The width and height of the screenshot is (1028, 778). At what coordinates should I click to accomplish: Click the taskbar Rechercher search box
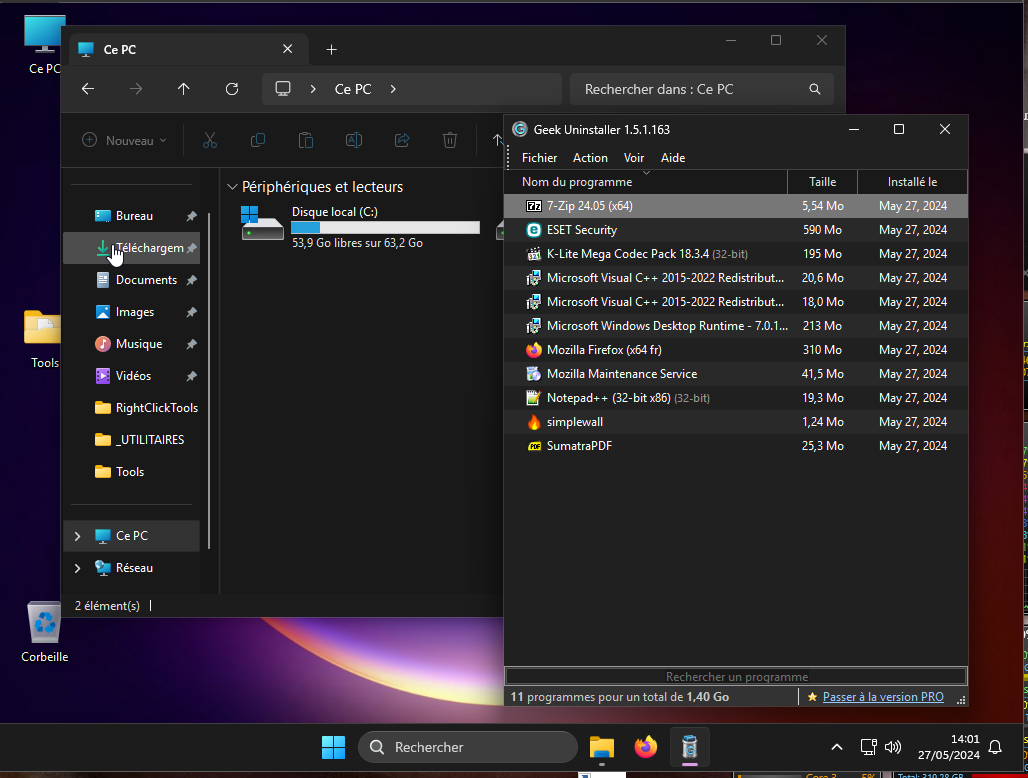pos(467,747)
